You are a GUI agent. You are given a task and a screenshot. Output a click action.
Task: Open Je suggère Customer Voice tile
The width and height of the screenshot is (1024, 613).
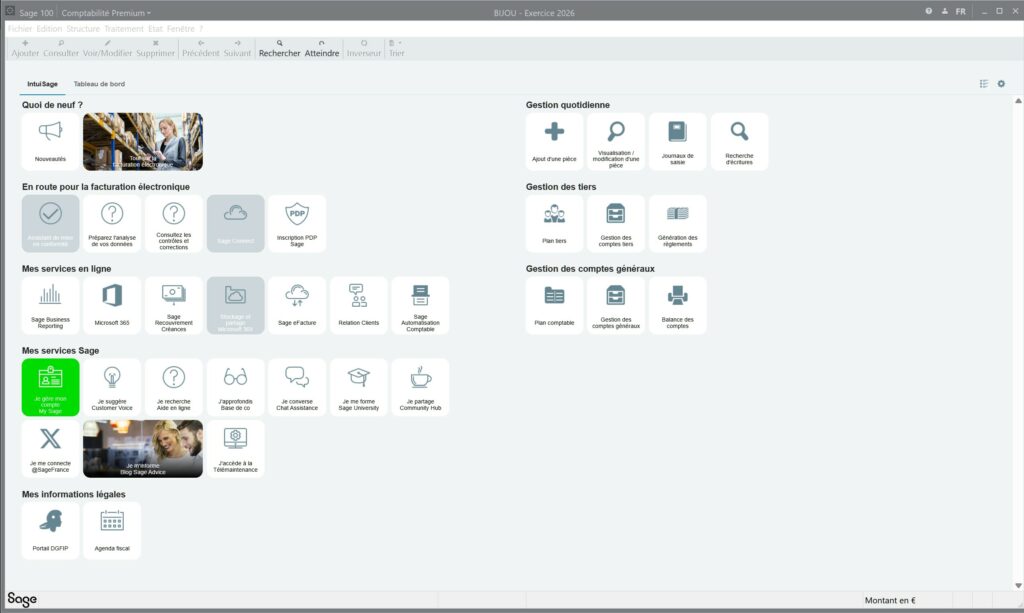(x=112, y=387)
